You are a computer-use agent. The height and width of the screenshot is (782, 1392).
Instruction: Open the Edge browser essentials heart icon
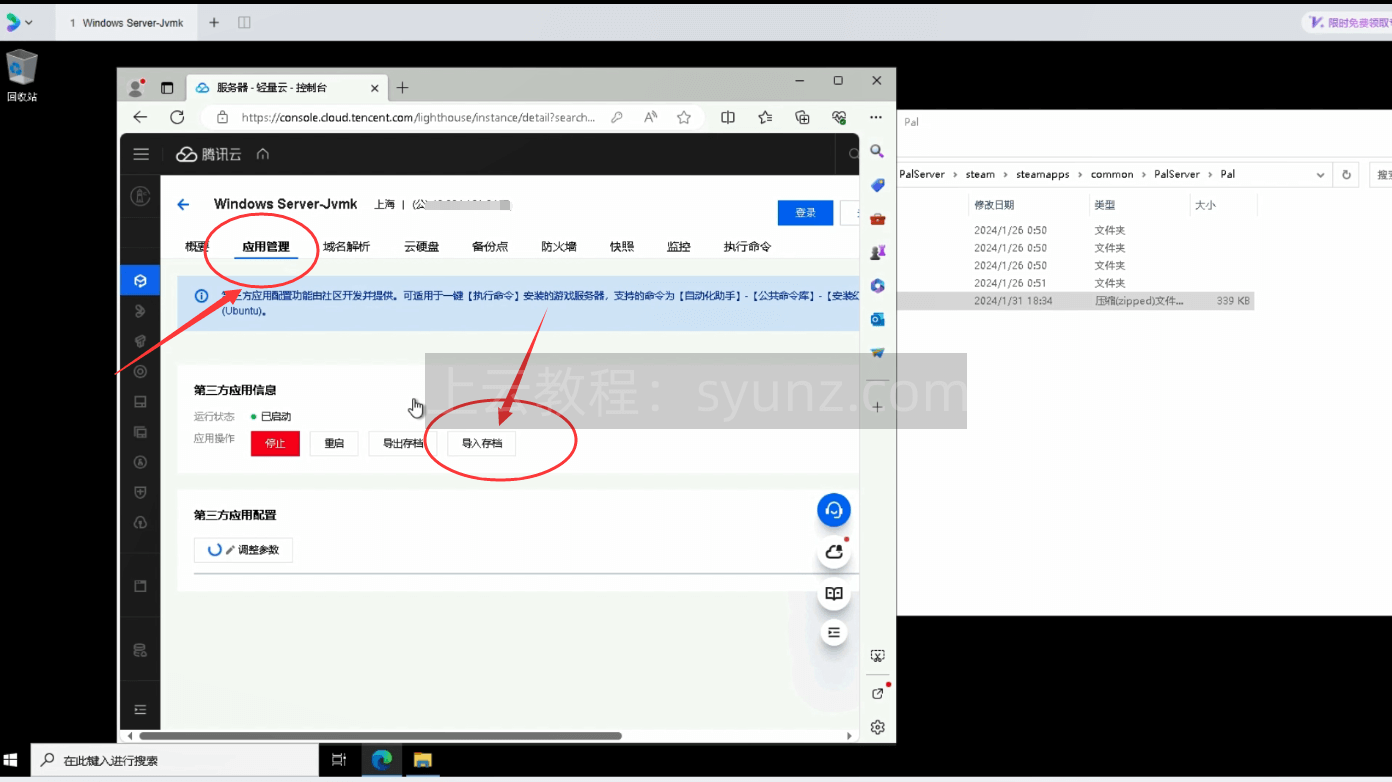click(x=839, y=117)
